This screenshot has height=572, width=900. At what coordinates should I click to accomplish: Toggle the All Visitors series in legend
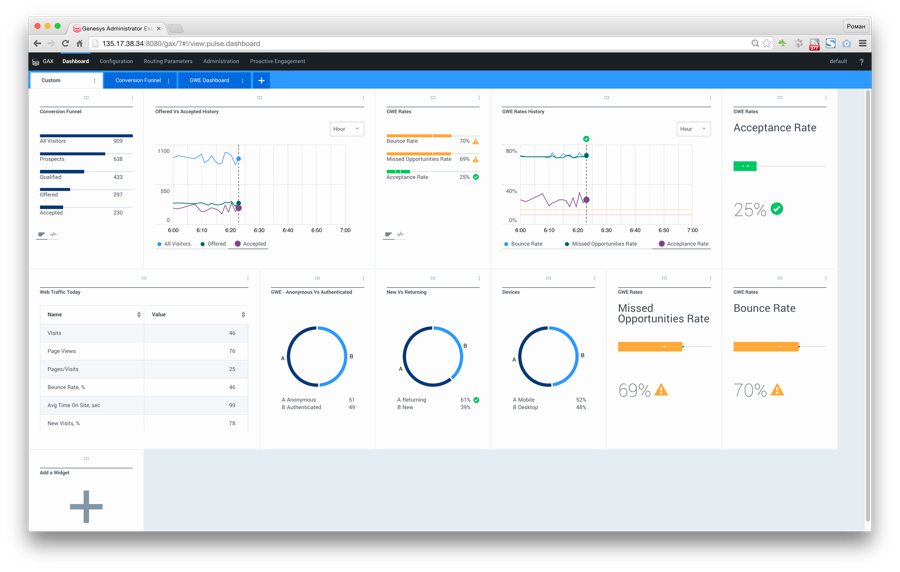point(174,244)
